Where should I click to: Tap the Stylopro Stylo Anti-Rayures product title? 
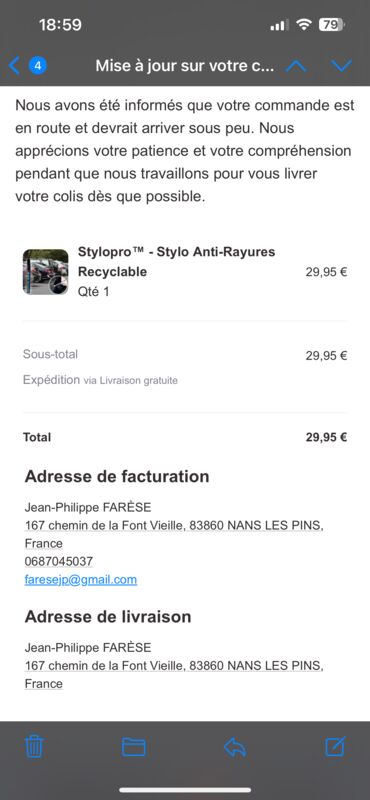coord(176,262)
